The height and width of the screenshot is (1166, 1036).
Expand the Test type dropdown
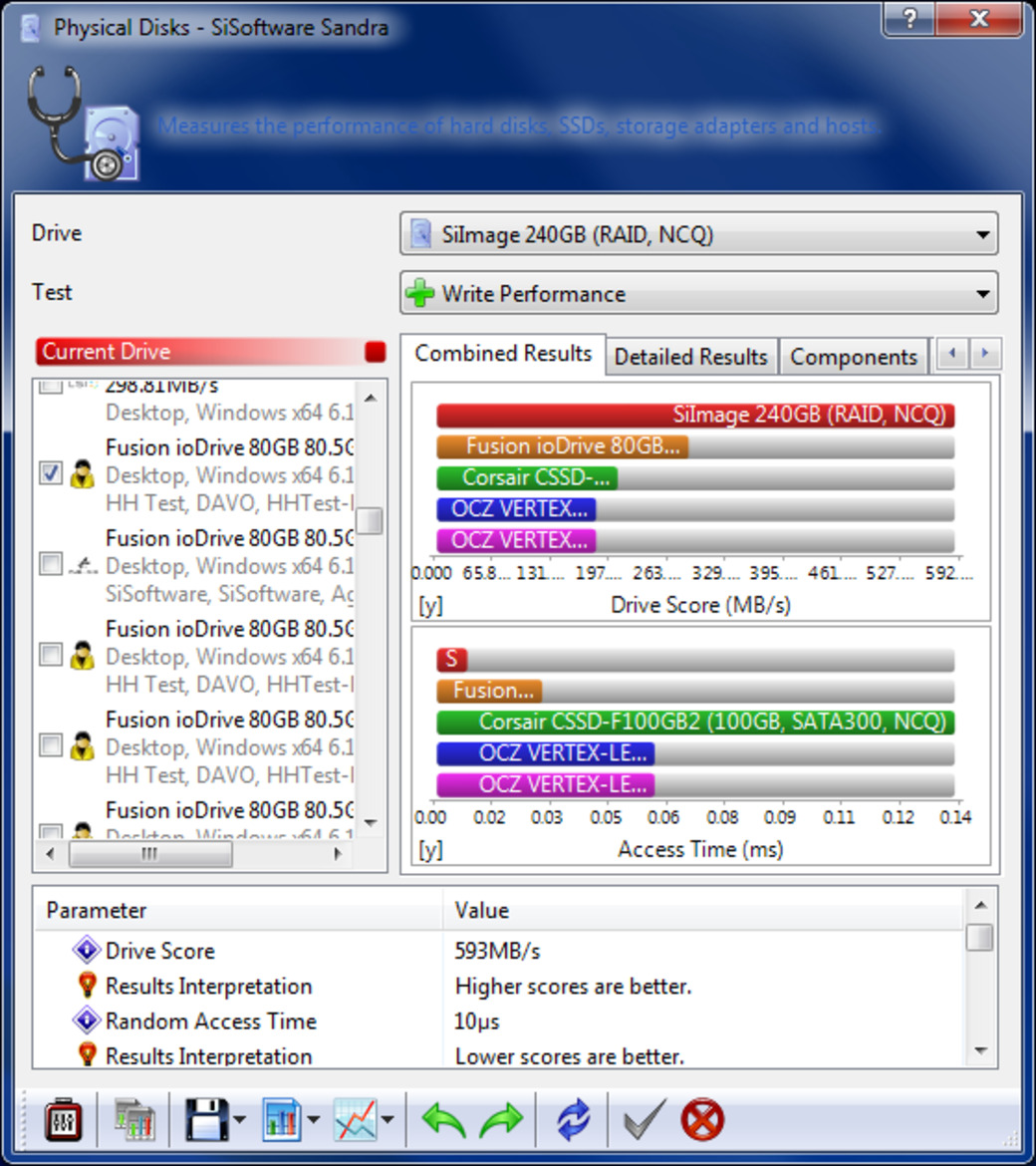pos(982,294)
